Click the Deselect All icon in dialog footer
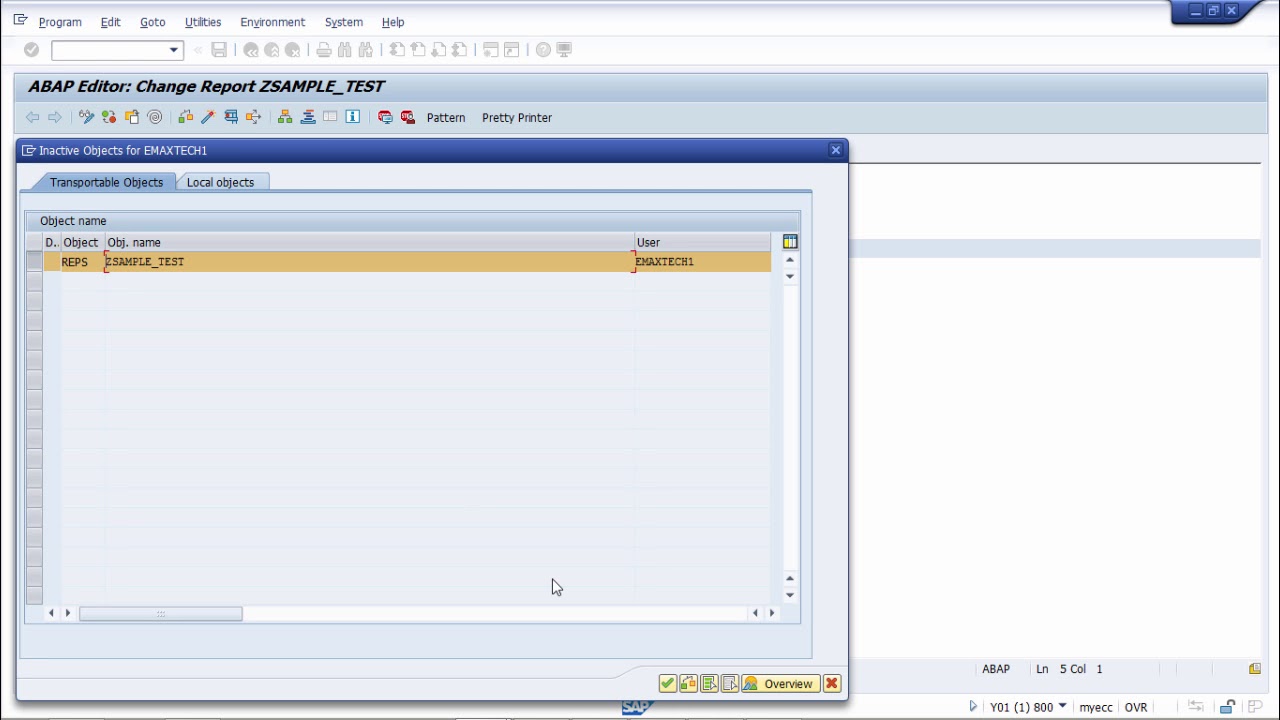1280x720 pixels. point(729,684)
